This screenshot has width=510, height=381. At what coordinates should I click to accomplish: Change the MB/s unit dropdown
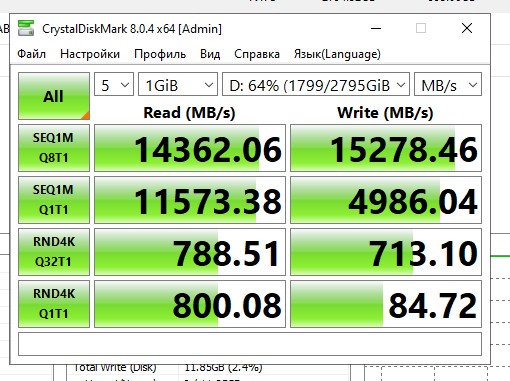448,84
